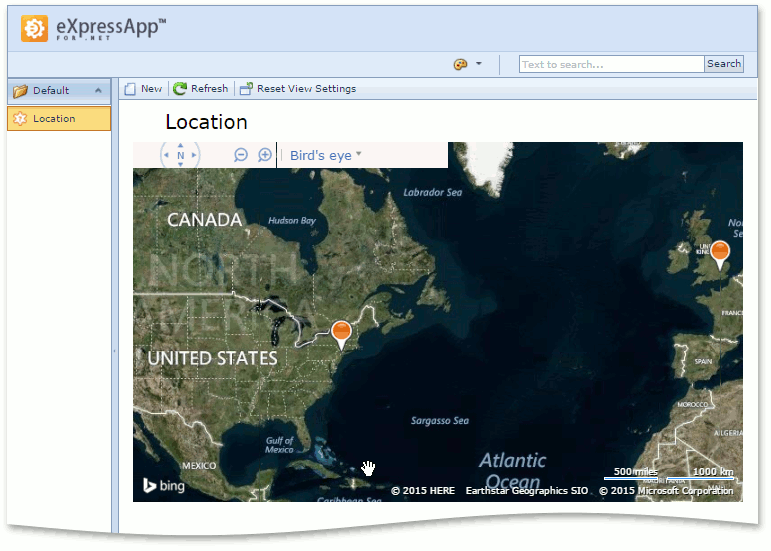Image resolution: width=771 pixels, height=551 pixels.
Task: Zoom in on the map
Action: tap(265, 155)
